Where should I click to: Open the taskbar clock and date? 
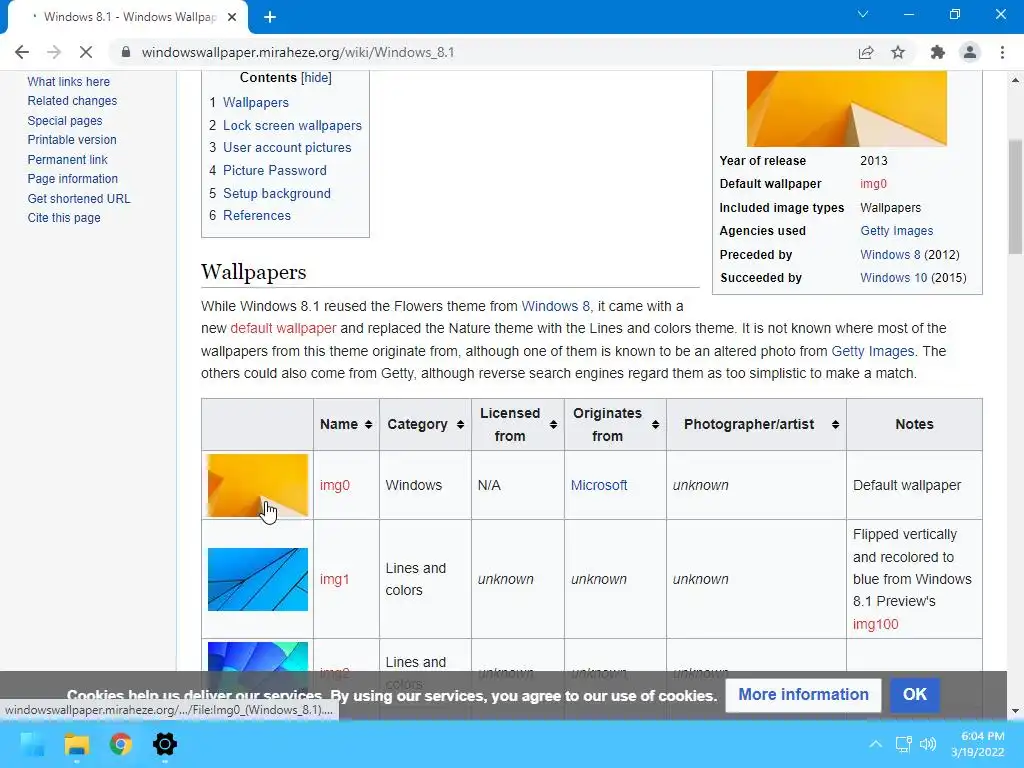click(978, 744)
